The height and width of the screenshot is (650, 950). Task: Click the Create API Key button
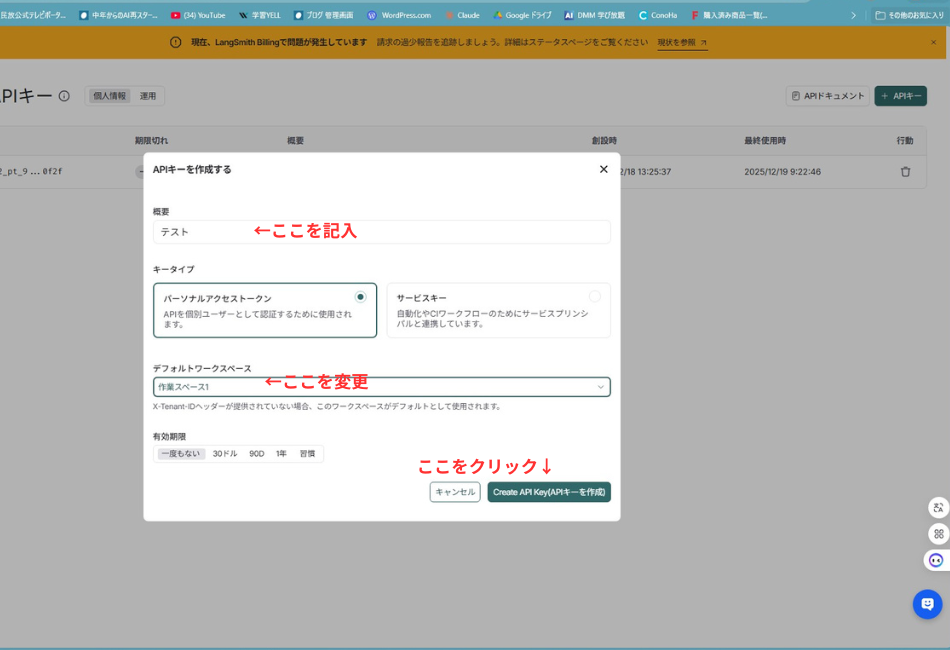(548, 492)
